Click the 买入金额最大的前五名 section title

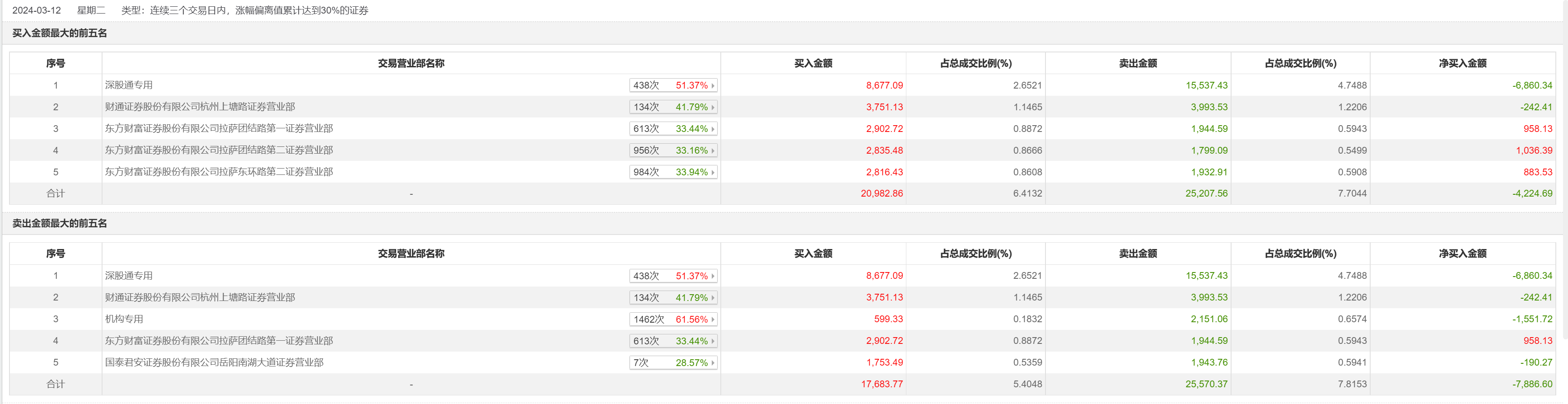tap(60, 33)
